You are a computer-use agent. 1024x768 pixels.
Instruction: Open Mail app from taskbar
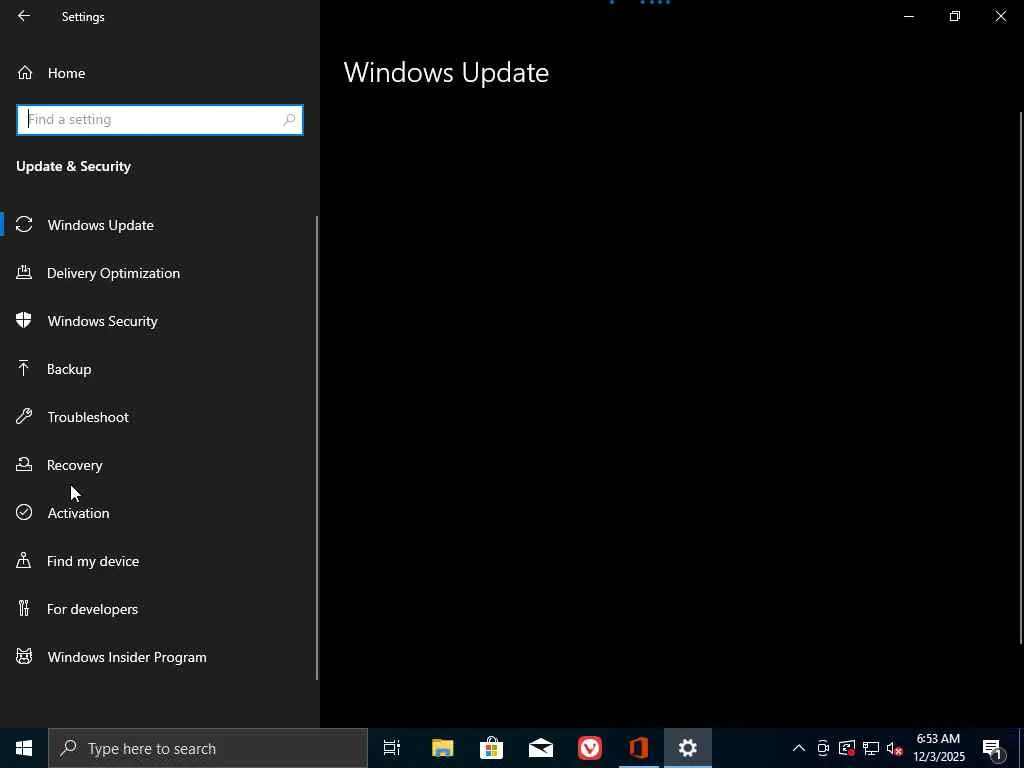[x=541, y=748]
